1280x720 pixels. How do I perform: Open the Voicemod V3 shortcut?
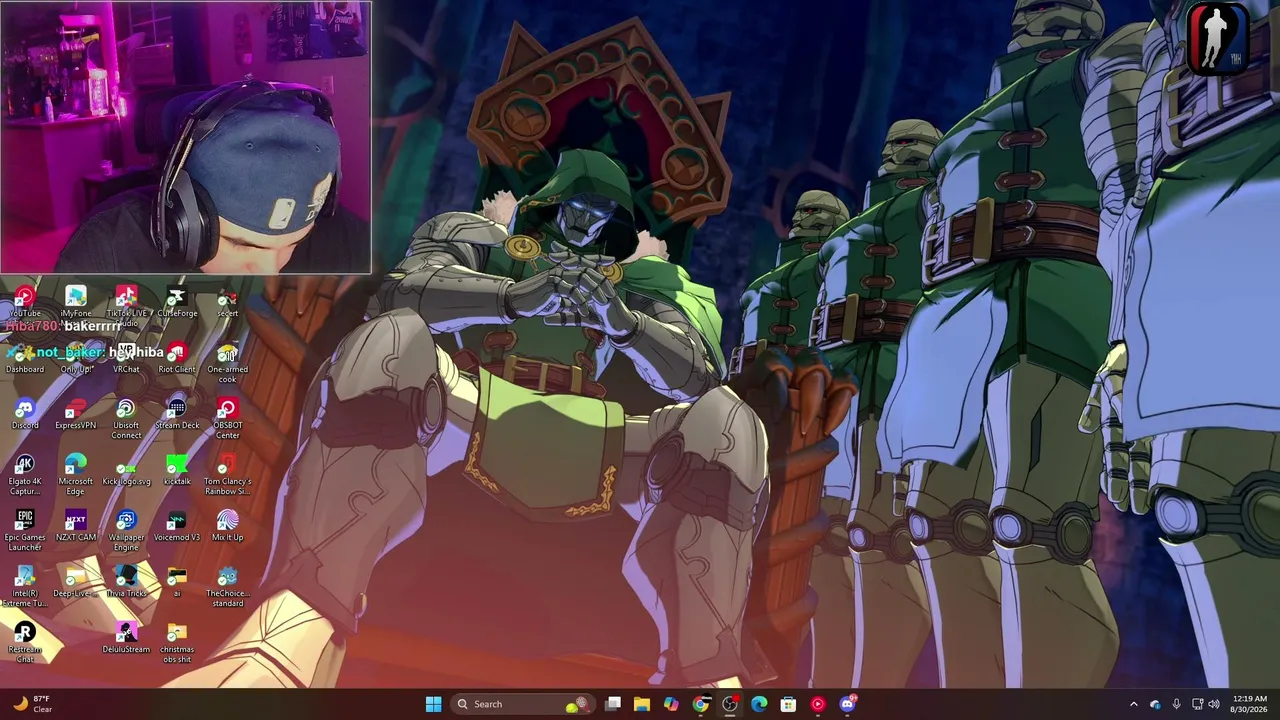click(x=177, y=526)
